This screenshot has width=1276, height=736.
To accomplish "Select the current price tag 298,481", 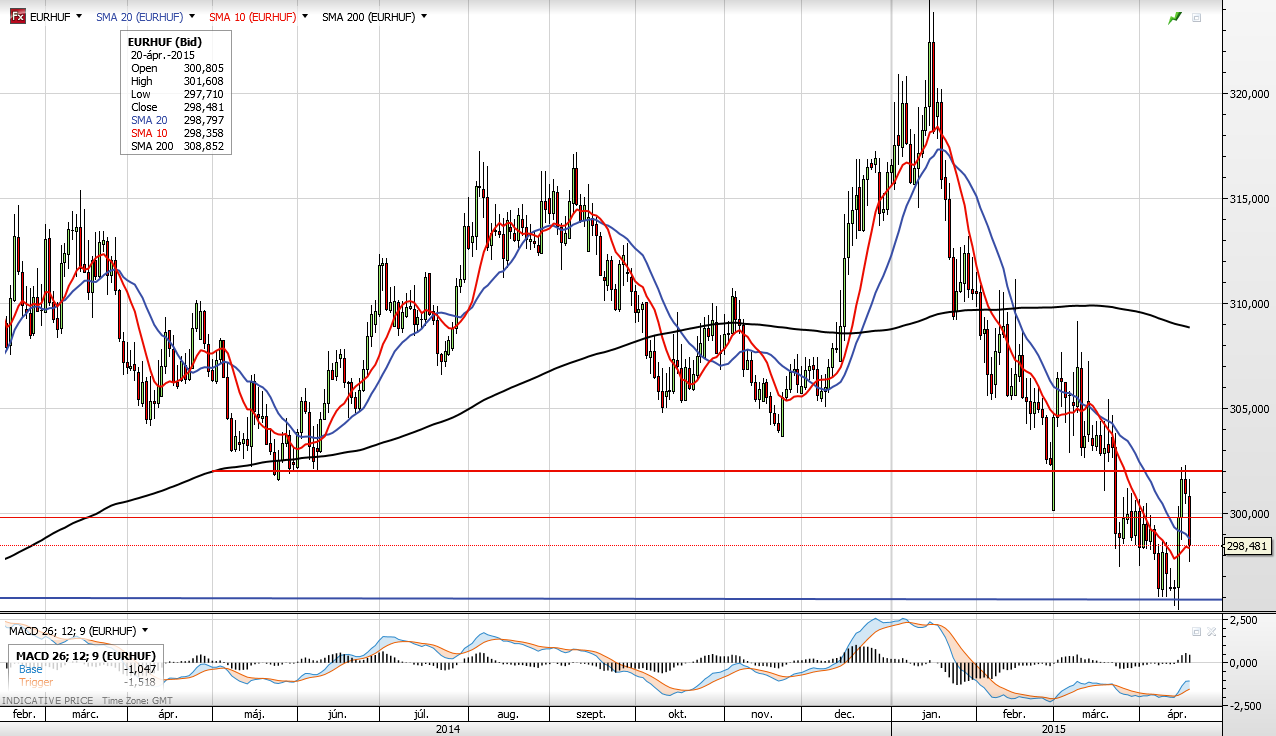I will point(1248,546).
